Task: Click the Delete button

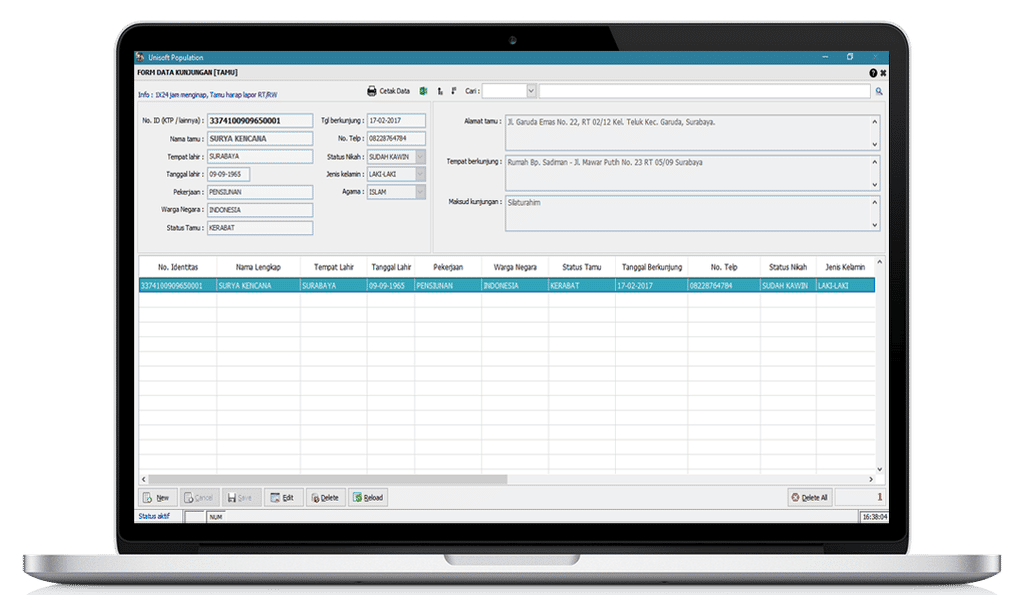Action: click(323, 497)
